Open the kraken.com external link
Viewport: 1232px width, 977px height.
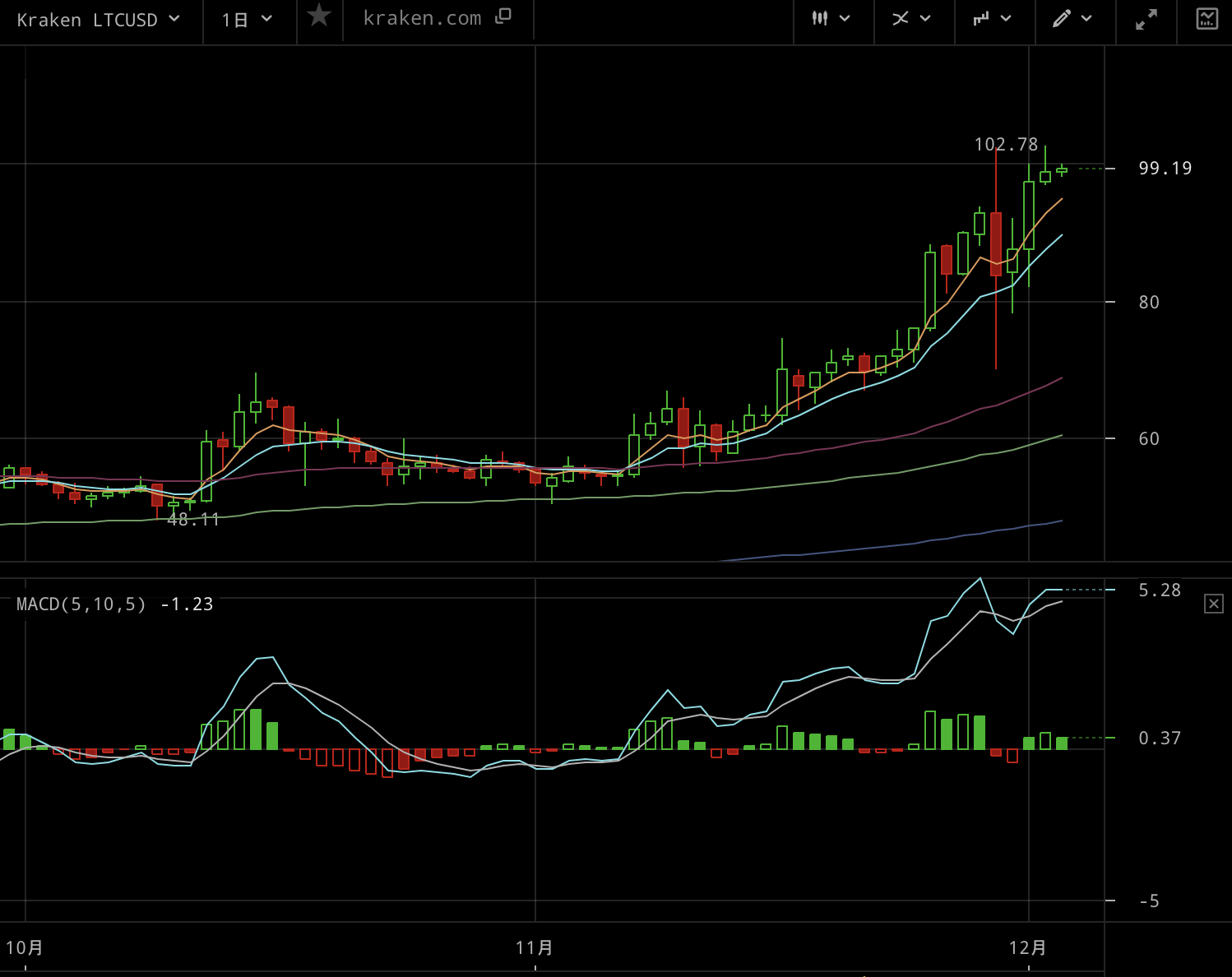click(437, 18)
